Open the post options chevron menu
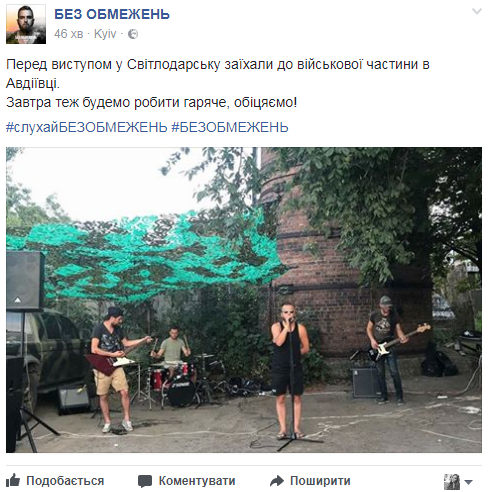The image size is (491, 492). 477,12
